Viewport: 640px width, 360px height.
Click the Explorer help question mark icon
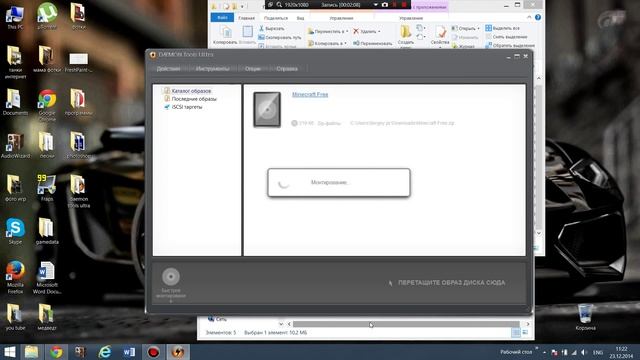coord(538,18)
